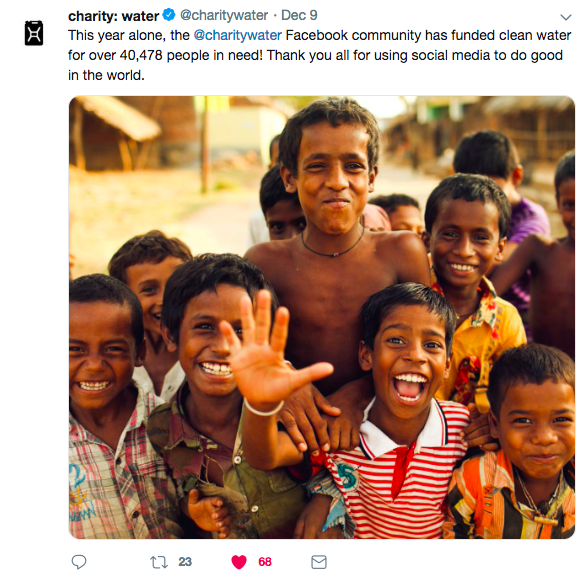Open the reply speech bubble icon

(79, 562)
